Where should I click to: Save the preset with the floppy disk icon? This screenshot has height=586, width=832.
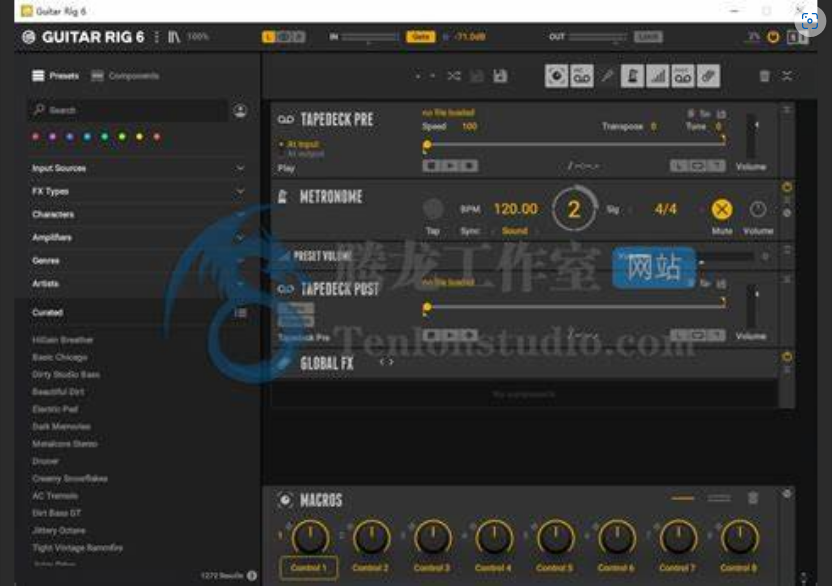tap(500, 76)
